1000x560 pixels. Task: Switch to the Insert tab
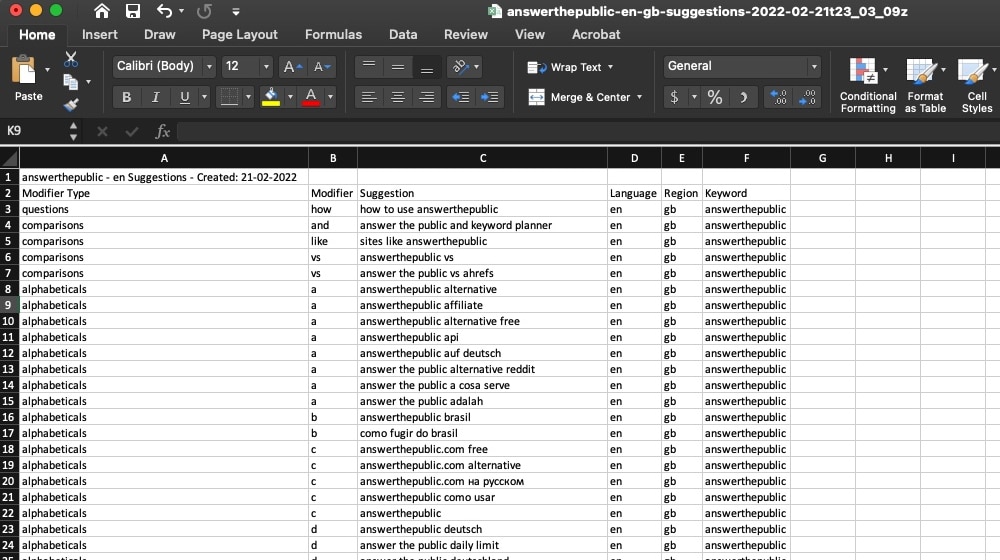(99, 34)
